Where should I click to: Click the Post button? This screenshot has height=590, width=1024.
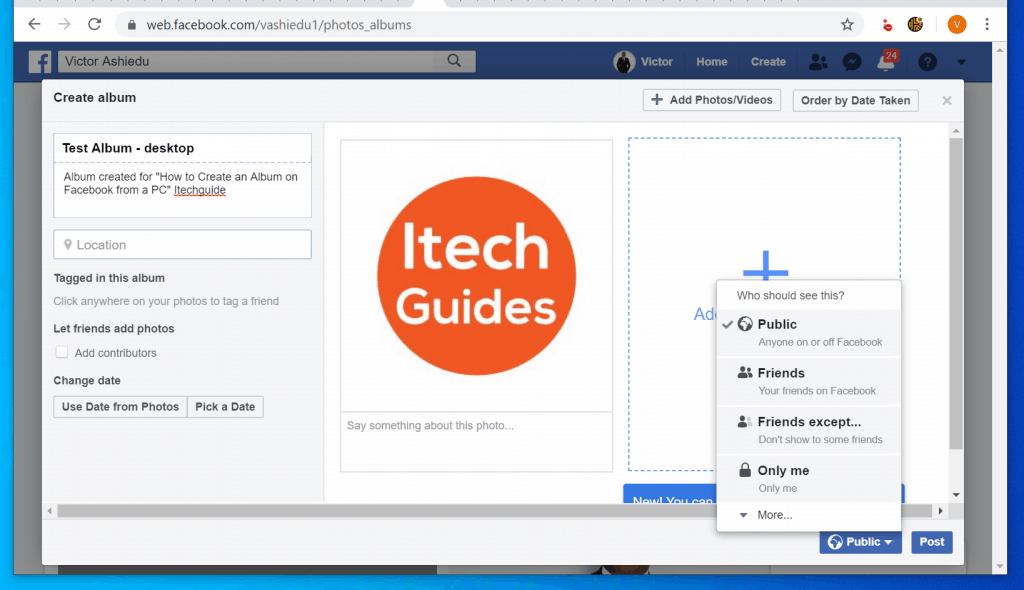tap(932, 542)
